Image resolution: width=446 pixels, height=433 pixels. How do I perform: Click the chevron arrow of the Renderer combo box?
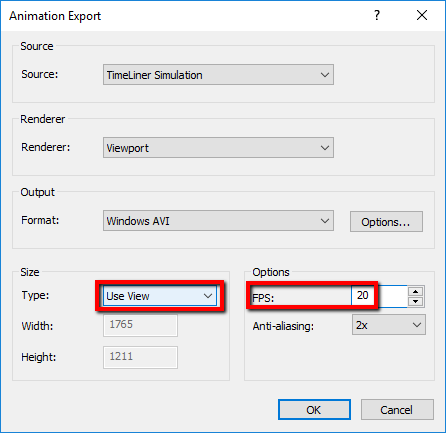(325, 148)
